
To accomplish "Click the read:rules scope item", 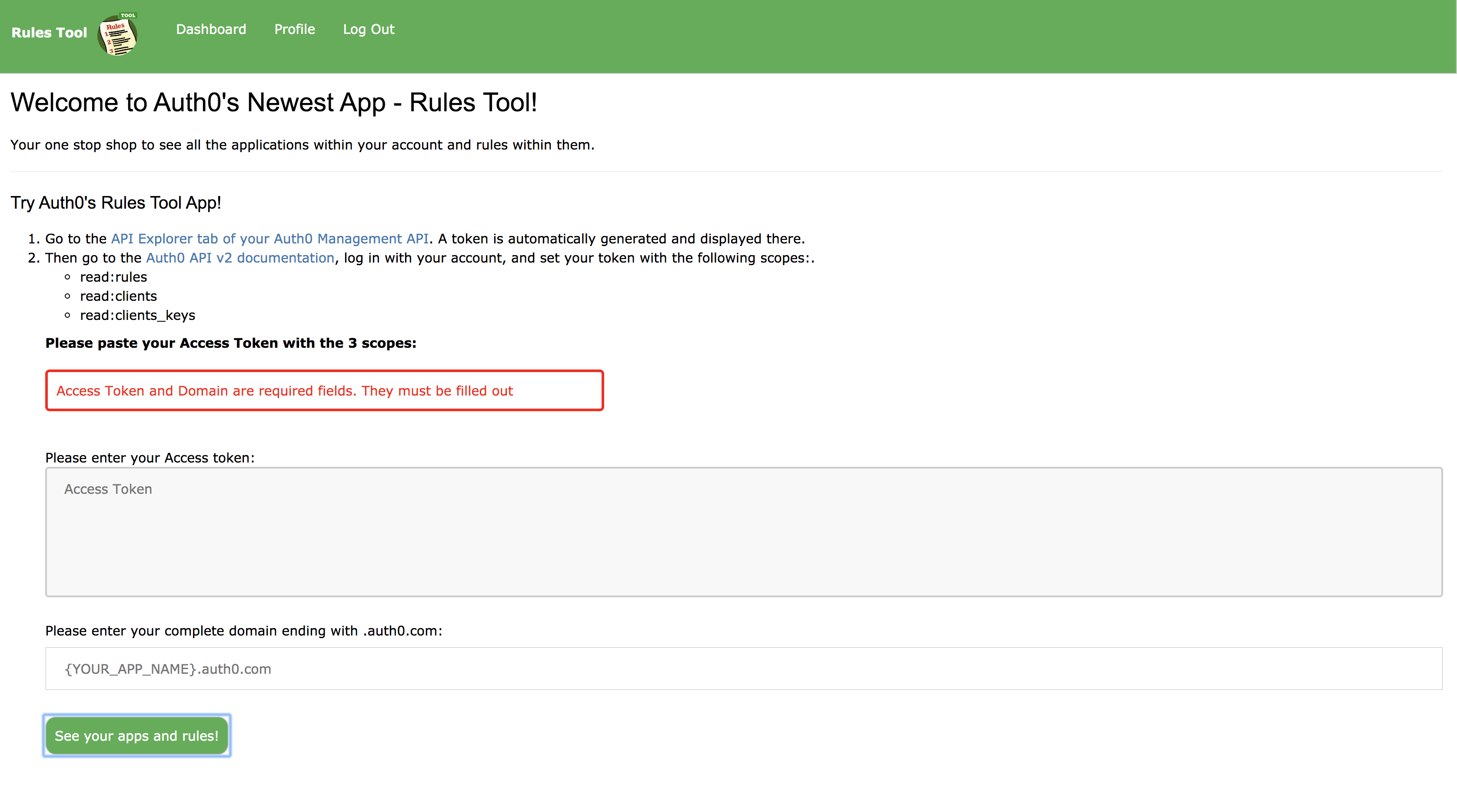I will click(x=113, y=277).
